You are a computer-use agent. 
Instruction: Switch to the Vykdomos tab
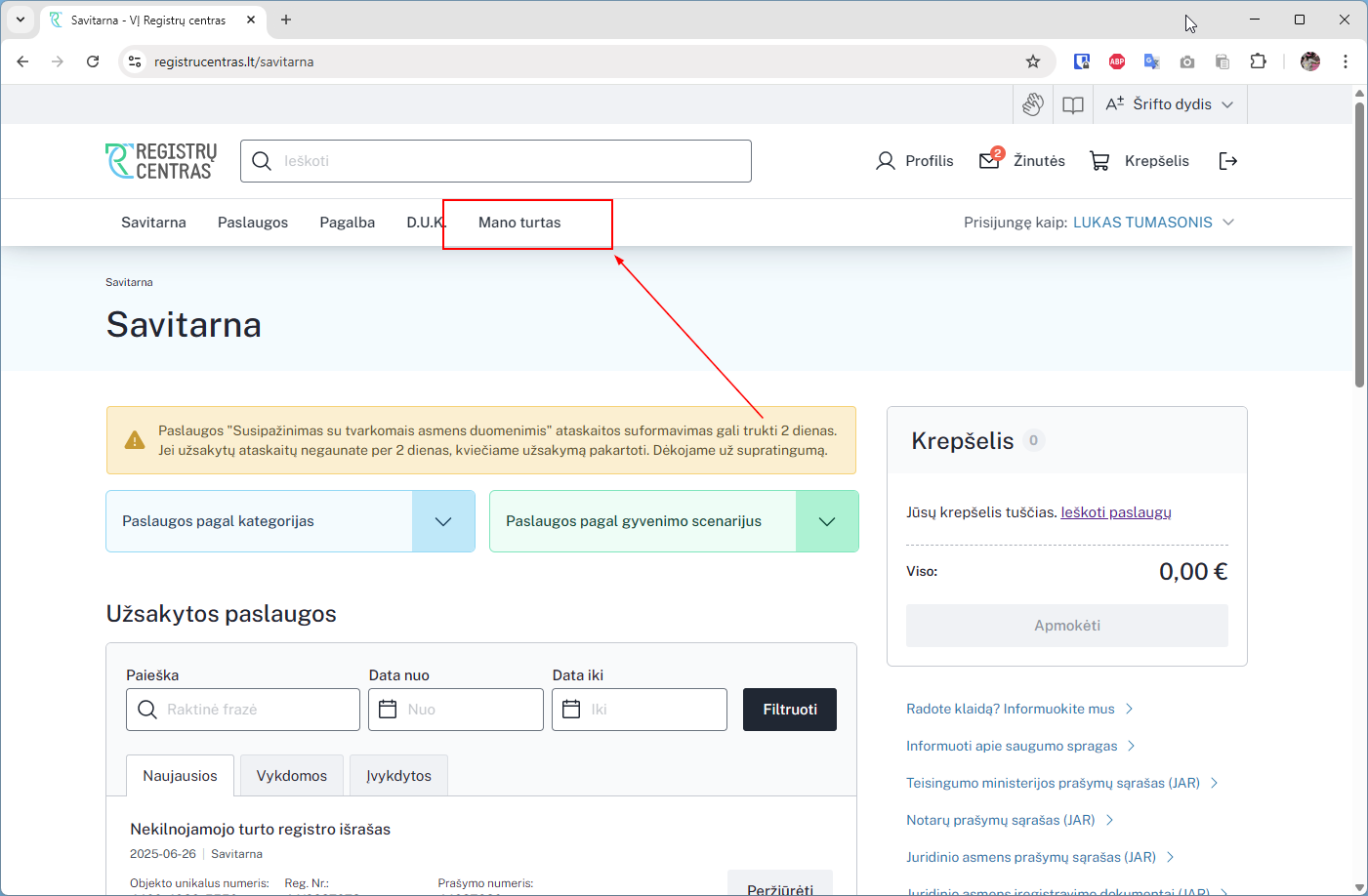(x=292, y=776)
